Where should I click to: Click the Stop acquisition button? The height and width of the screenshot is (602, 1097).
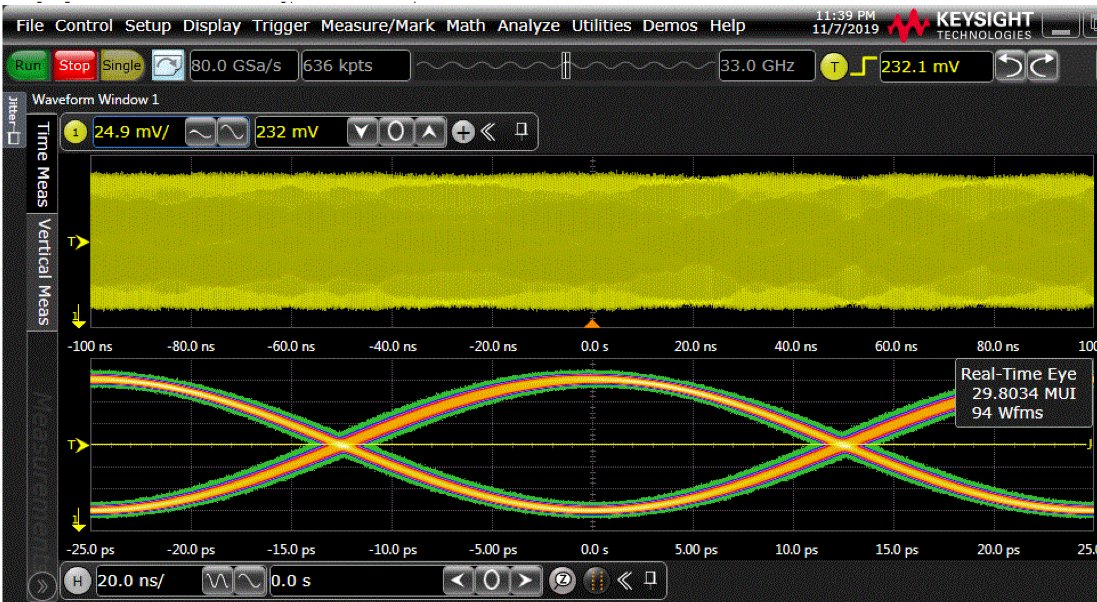coord(74,66)
